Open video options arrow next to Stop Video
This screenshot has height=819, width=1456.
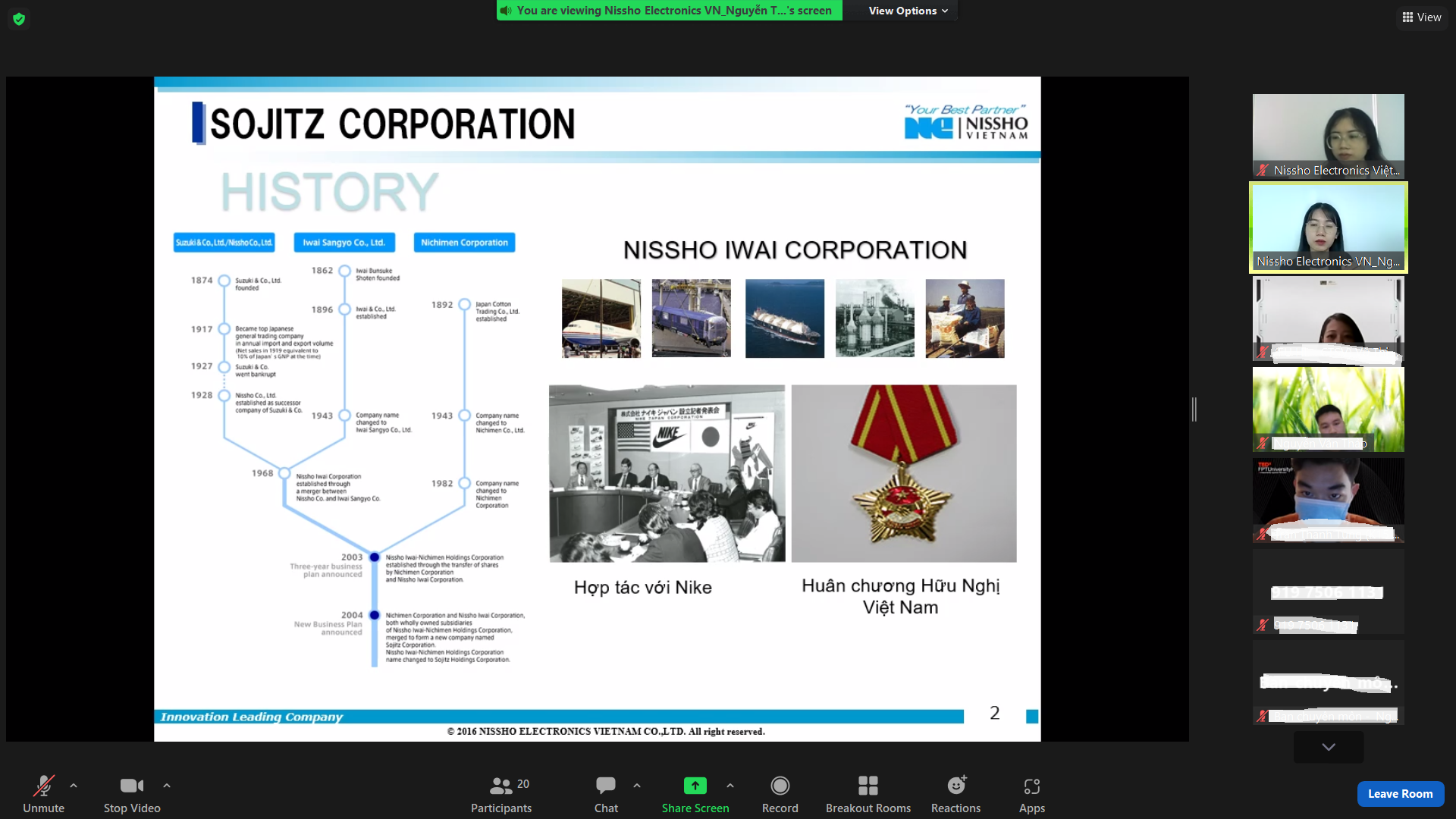tap(167, 786)
